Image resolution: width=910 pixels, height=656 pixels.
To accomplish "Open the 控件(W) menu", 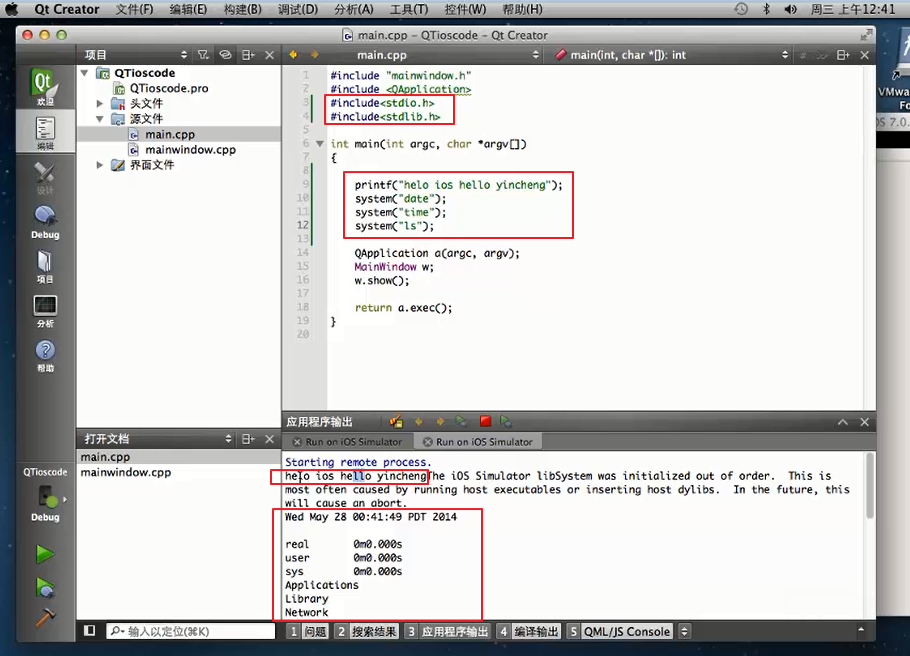I will 465,9.
